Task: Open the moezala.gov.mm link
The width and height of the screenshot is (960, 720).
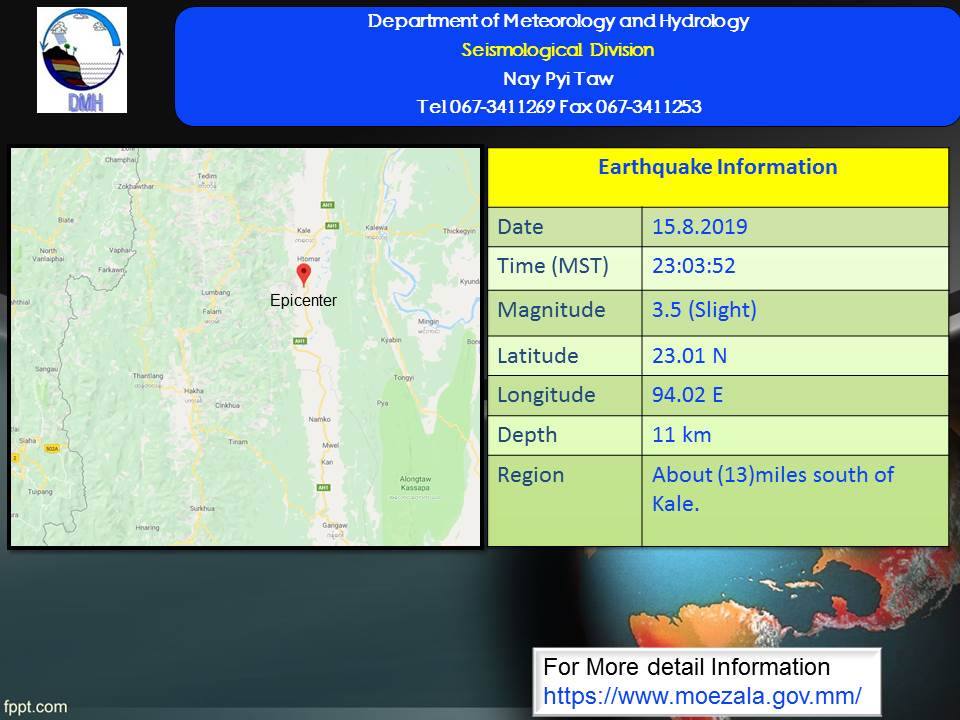Action: pyautogui.click(x=702, y=696)
